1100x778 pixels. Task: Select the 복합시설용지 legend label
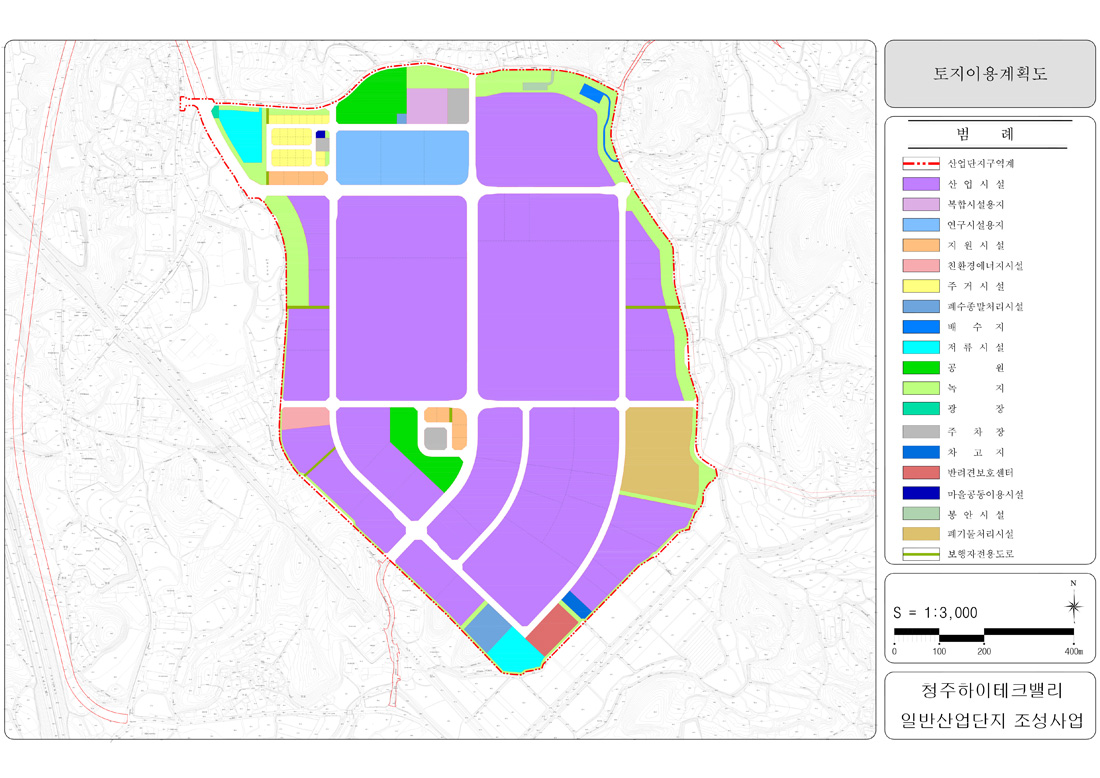coord(976,205)
